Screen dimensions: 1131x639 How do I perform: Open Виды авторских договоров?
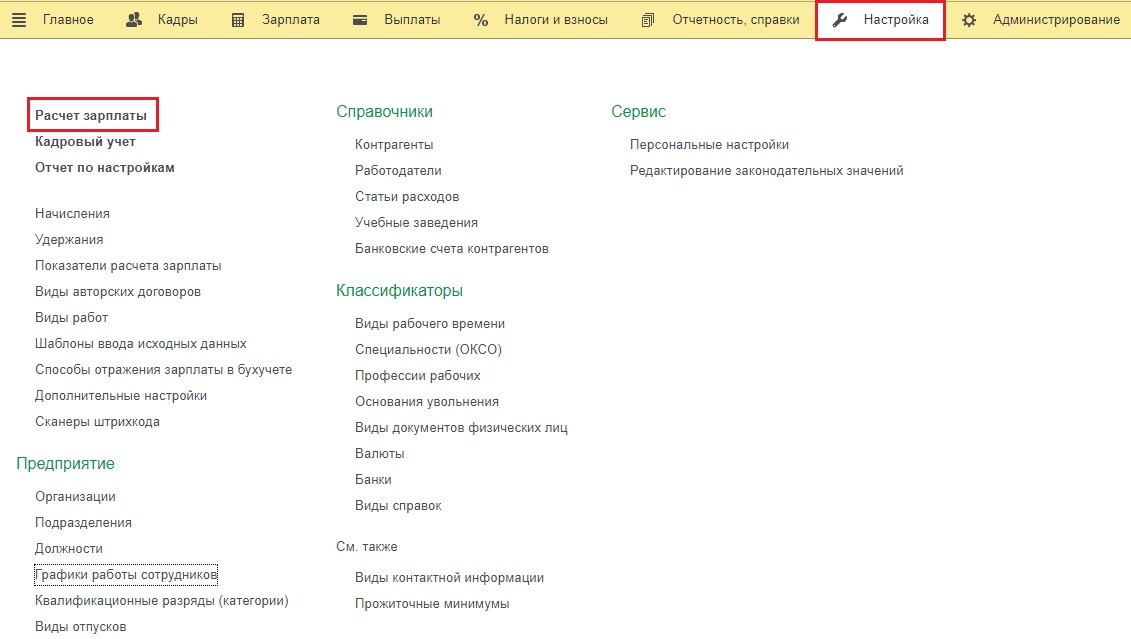point(118,291)
